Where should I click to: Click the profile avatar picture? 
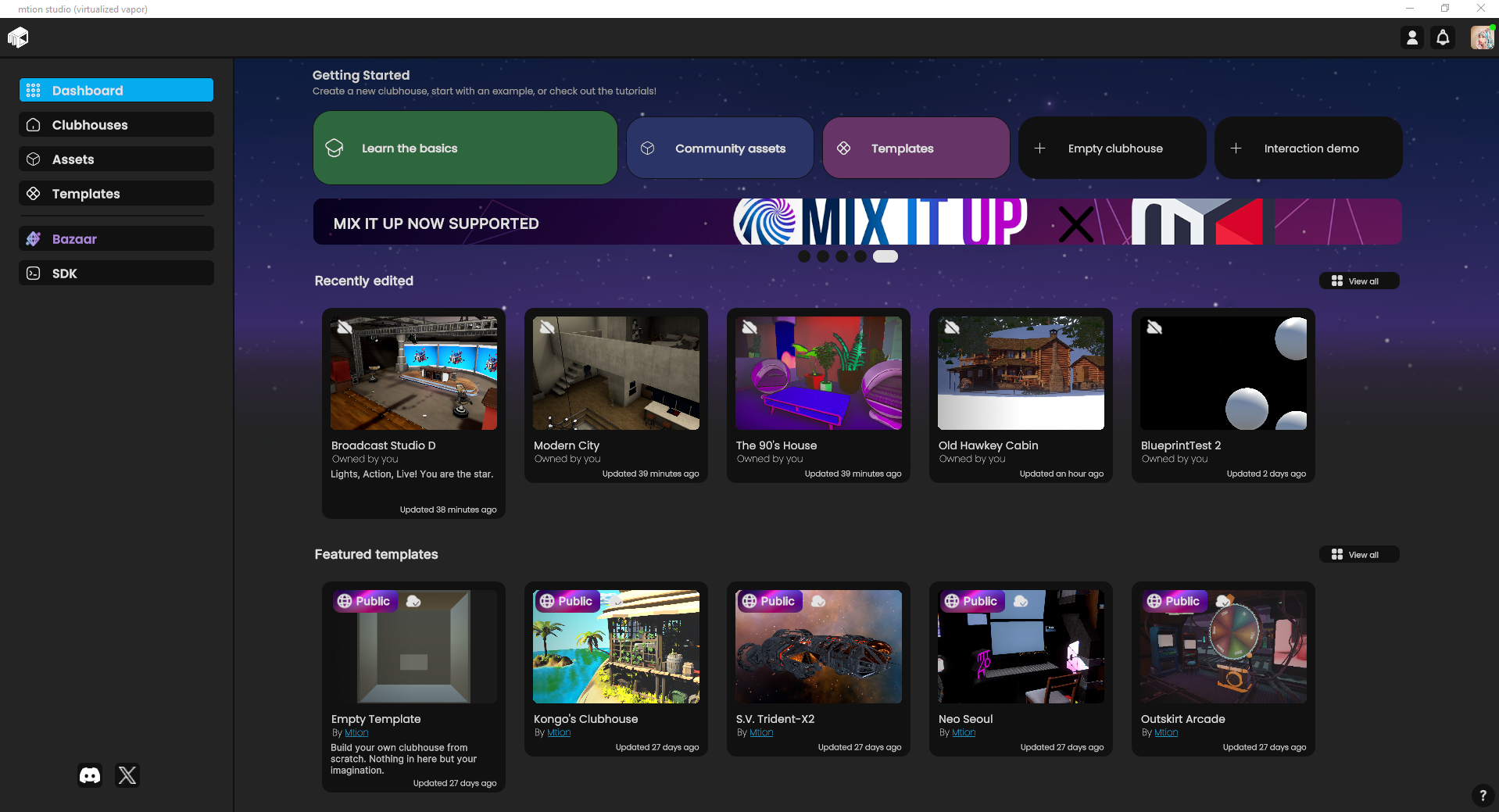(x=1481, y=38)
